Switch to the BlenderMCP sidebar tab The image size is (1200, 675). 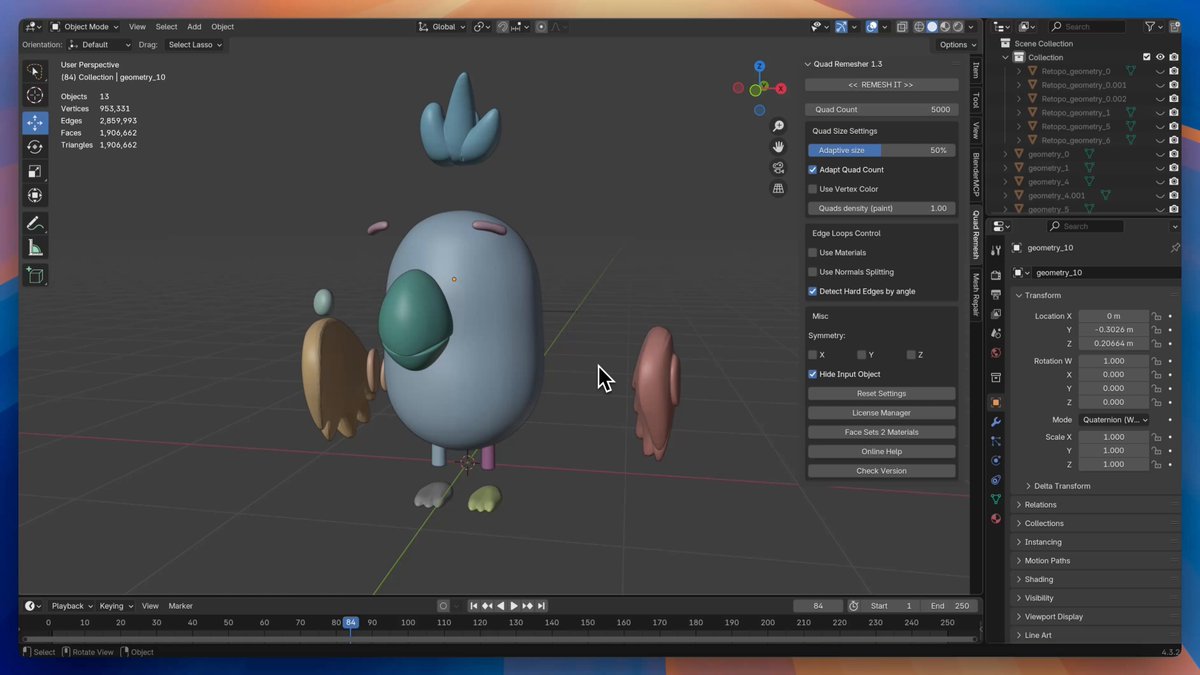click(976, 174)
